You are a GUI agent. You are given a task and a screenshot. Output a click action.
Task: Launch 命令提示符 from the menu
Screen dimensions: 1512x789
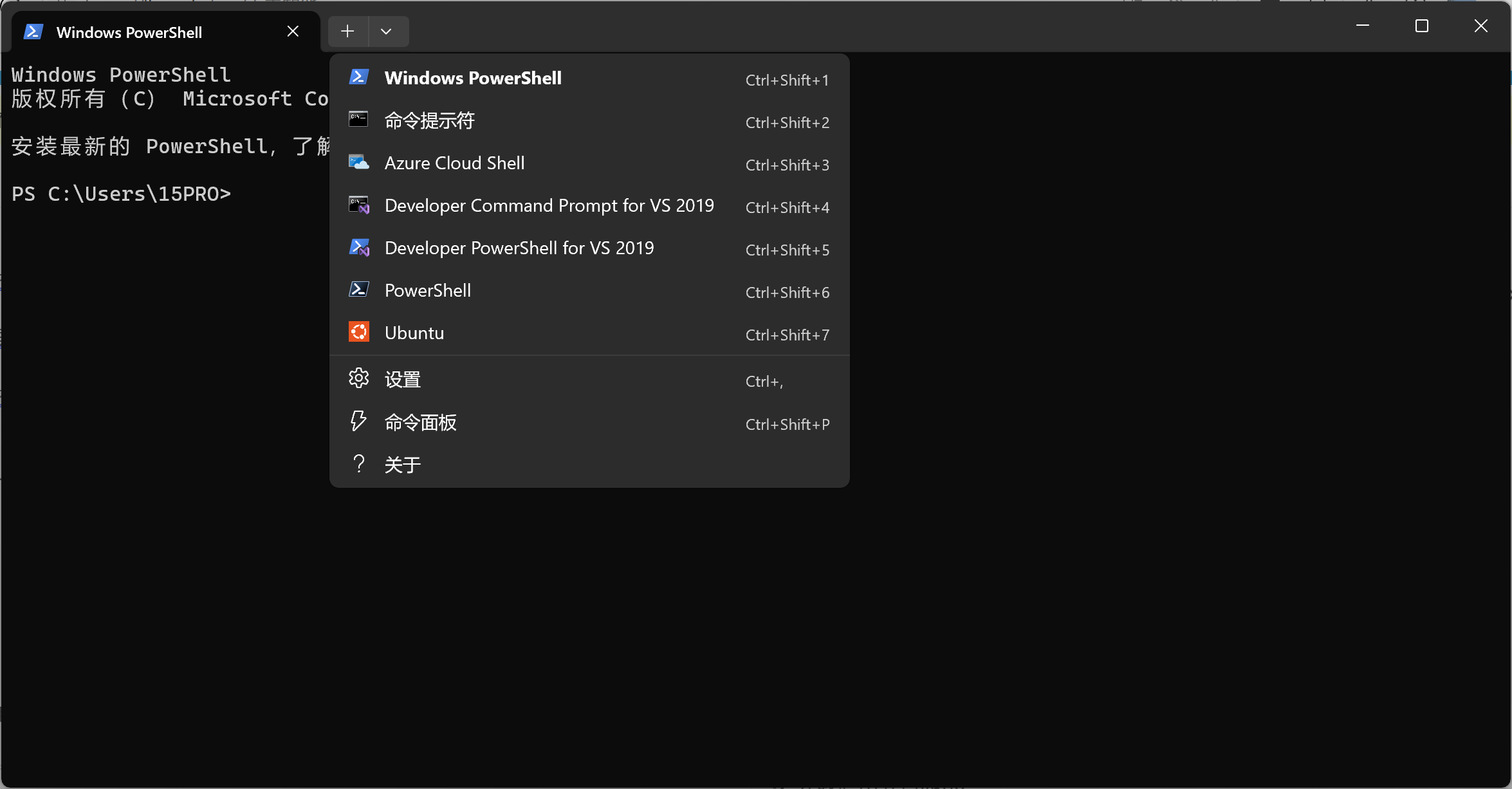point(589,120)
